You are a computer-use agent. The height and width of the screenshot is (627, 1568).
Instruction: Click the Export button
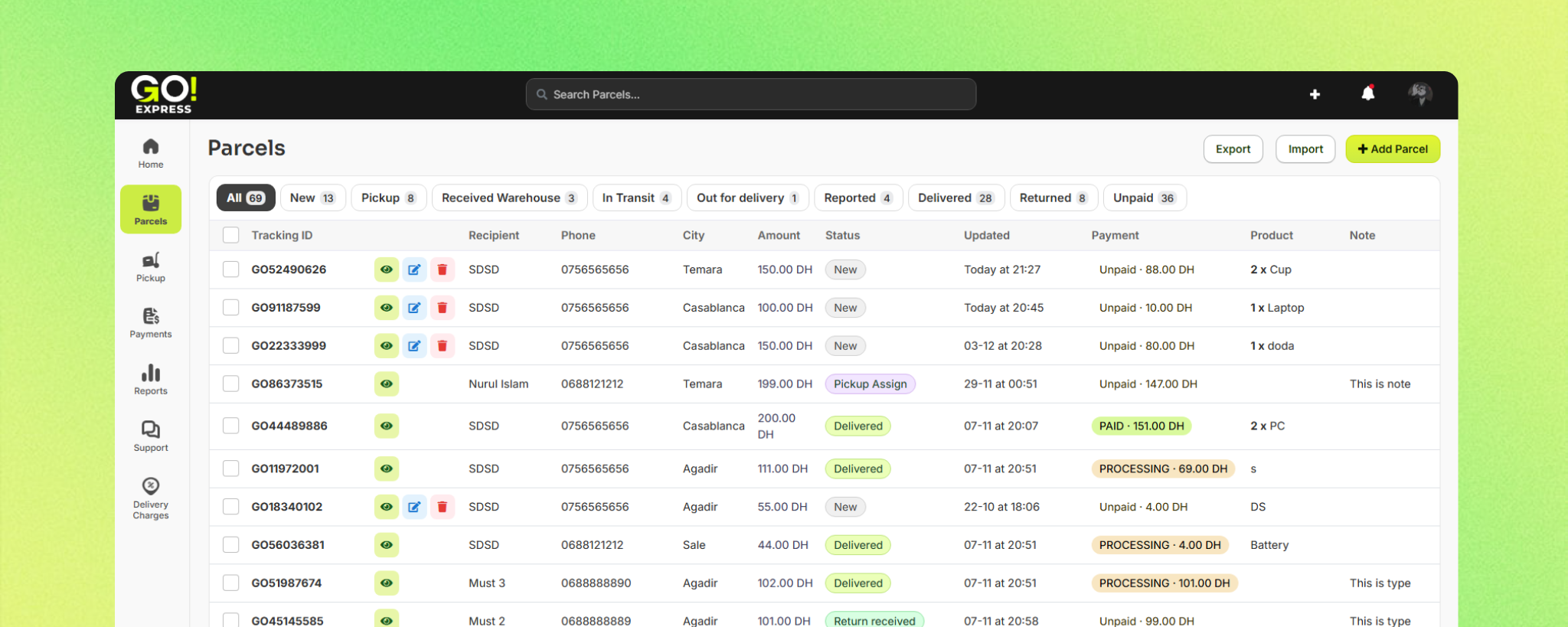point(1233,149)
